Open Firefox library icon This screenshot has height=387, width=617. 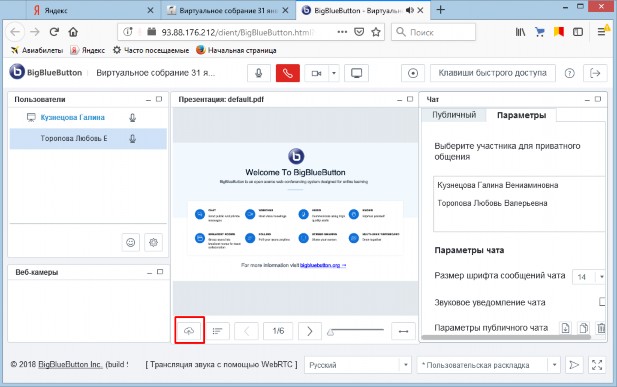click(x=520, y=32)
